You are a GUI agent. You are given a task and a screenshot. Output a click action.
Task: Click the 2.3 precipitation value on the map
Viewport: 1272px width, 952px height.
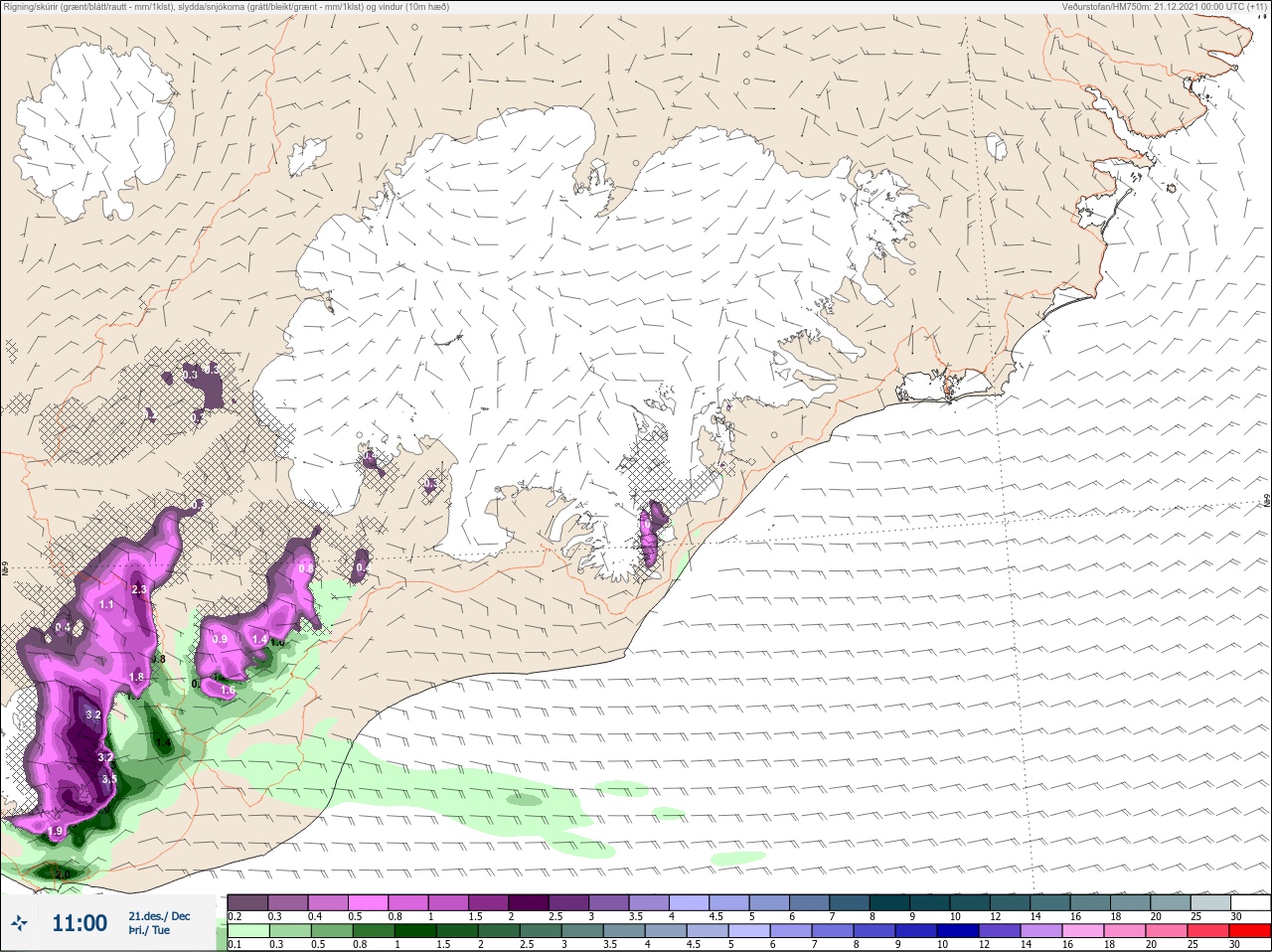139,589
